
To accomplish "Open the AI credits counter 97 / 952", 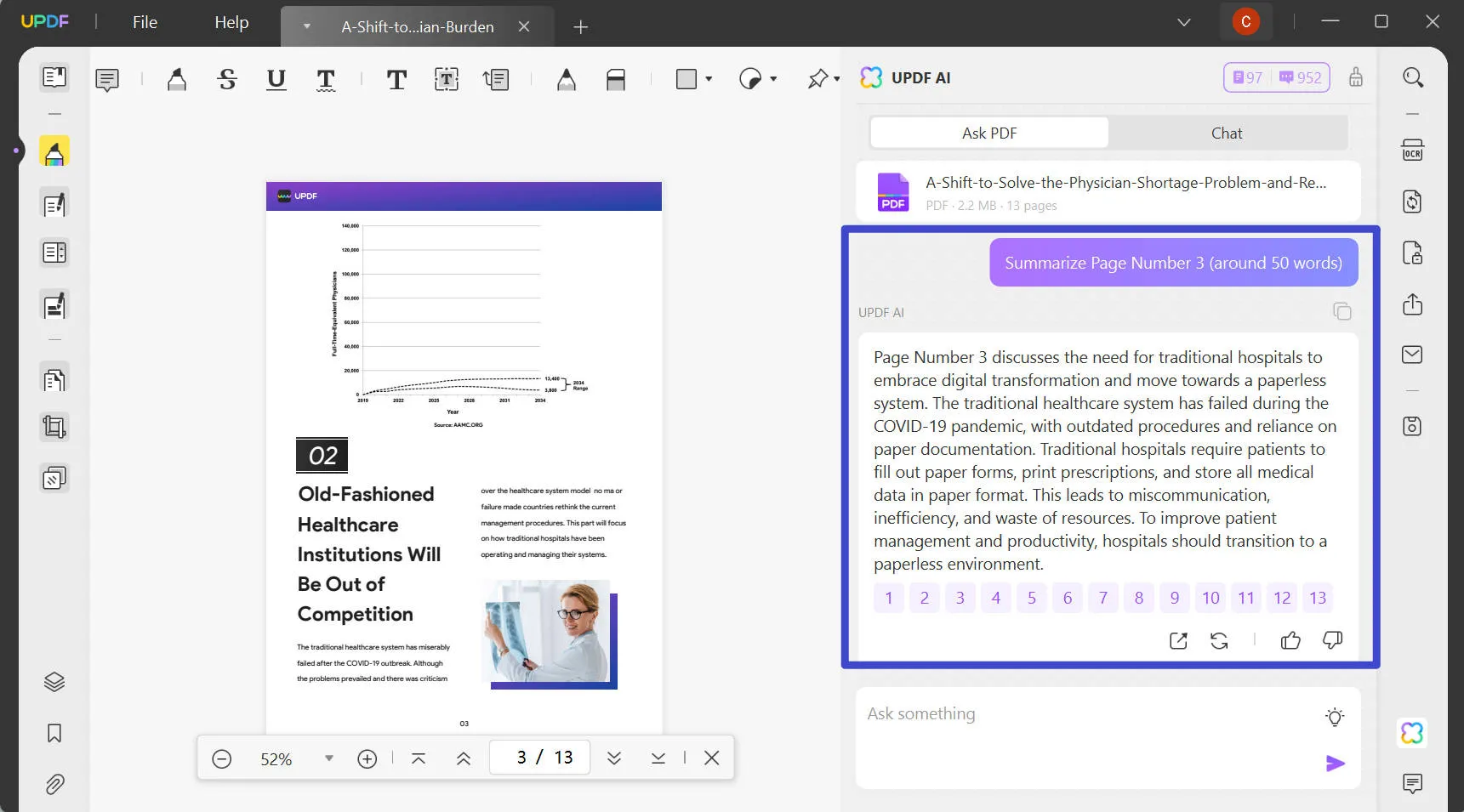I will [x=1277, y=77].
